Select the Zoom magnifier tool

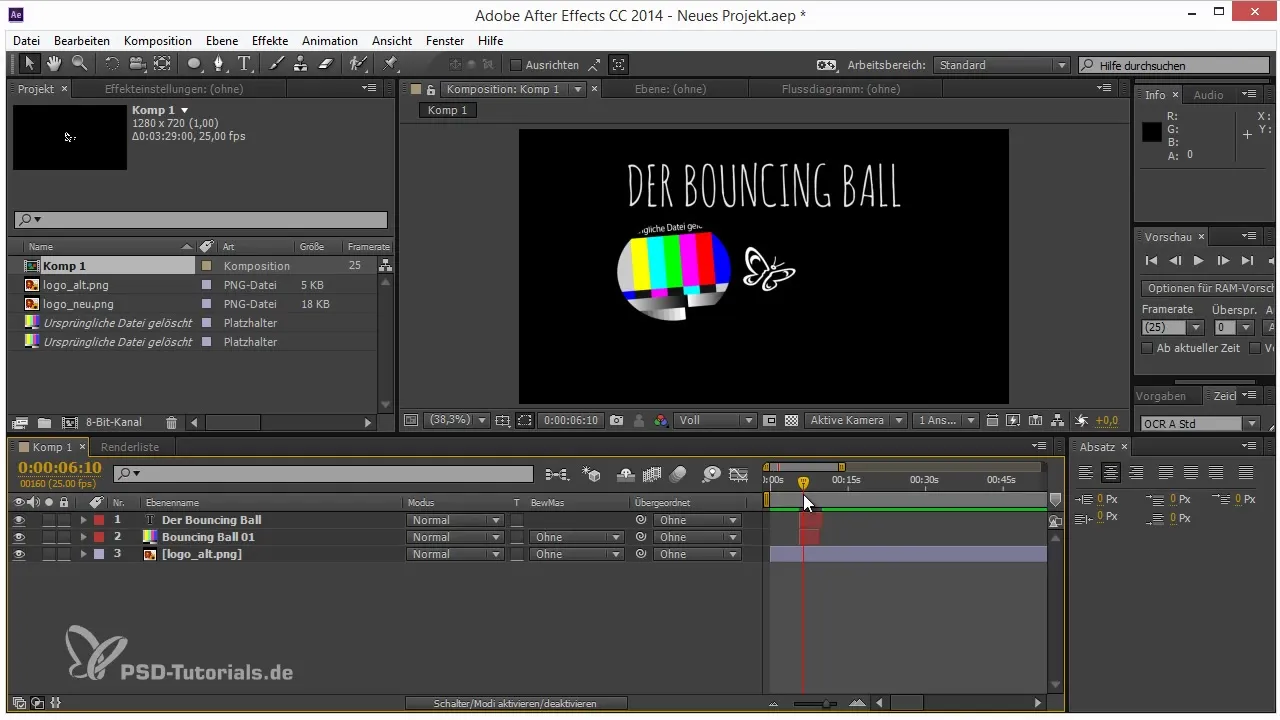[78, 64]
